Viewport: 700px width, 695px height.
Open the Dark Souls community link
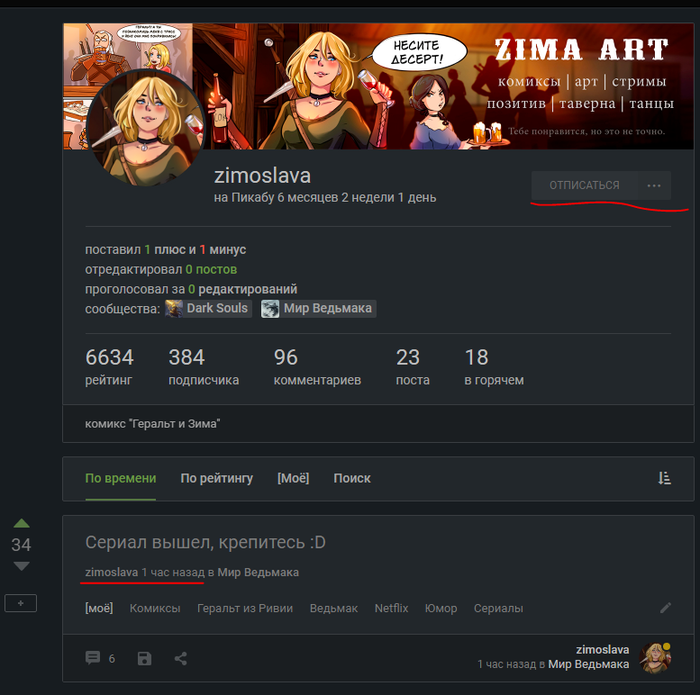(208, 308)
